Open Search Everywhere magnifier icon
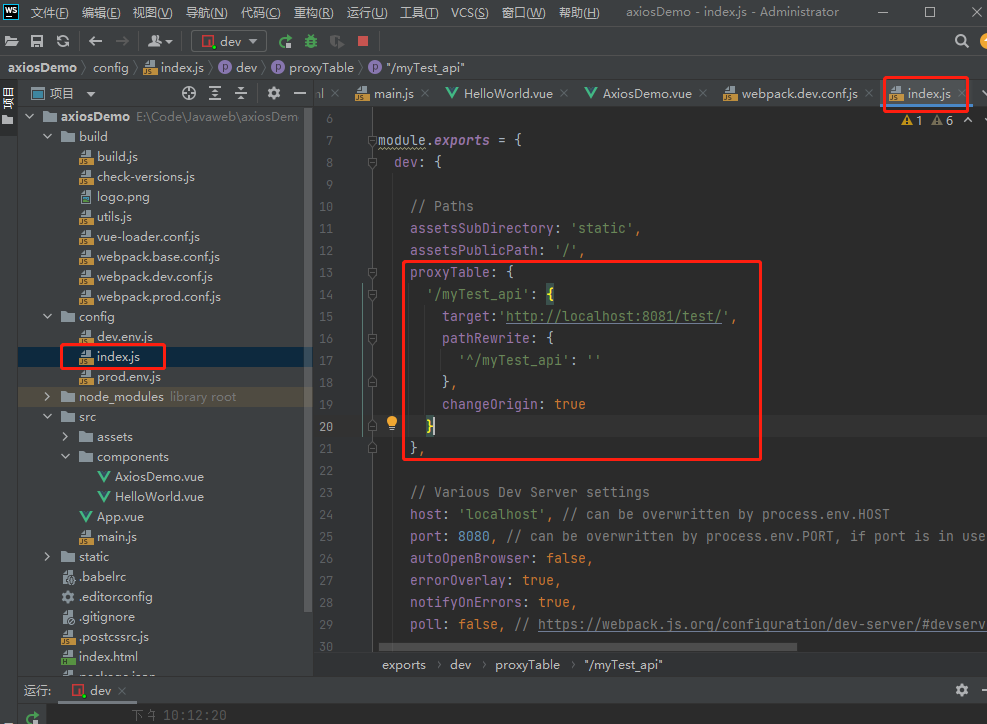 (x=961, y=42)
